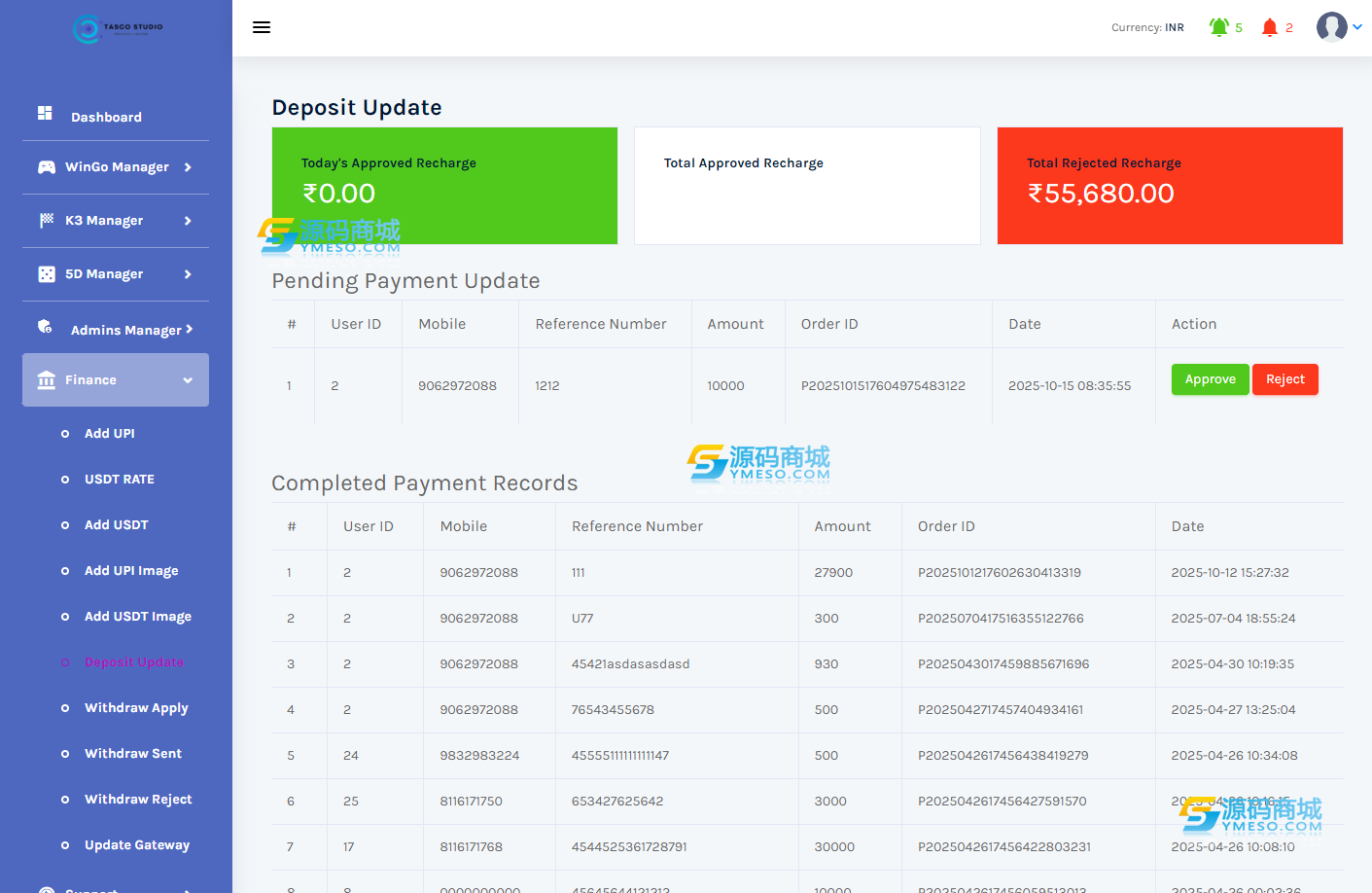
Task: Click the Total Rejected Recharge red card
Action: [1170, 186]
